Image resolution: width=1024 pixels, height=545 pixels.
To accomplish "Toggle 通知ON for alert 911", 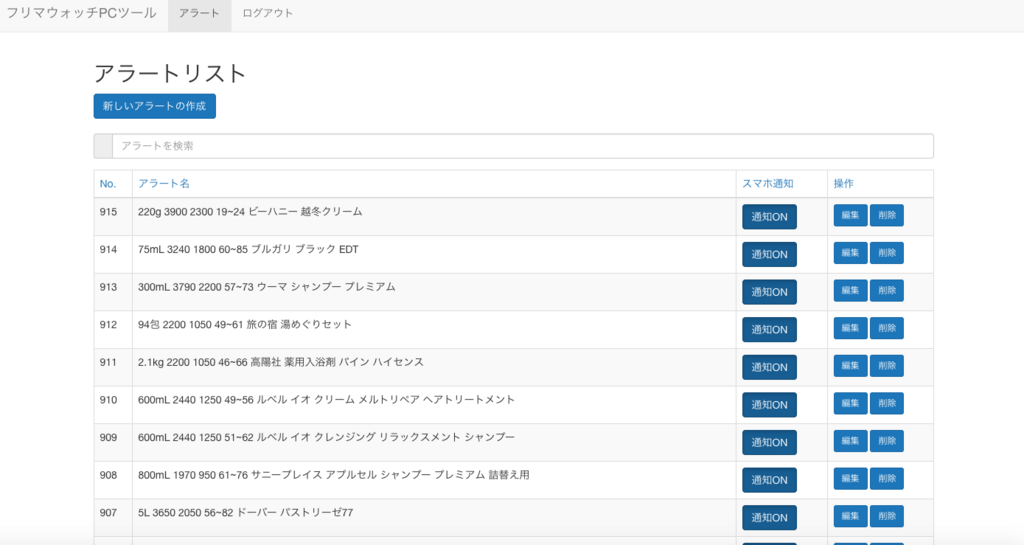I will tap(769, 367).
